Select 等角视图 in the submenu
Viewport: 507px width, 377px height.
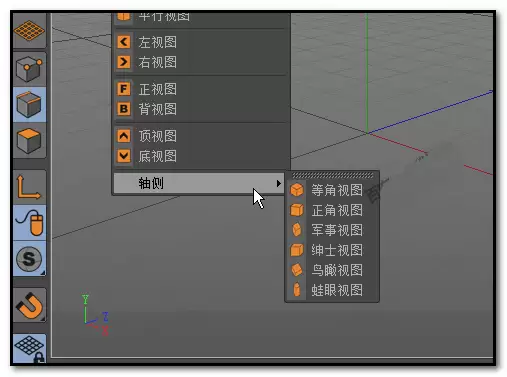pyautogui.click(x=332, y=190)
